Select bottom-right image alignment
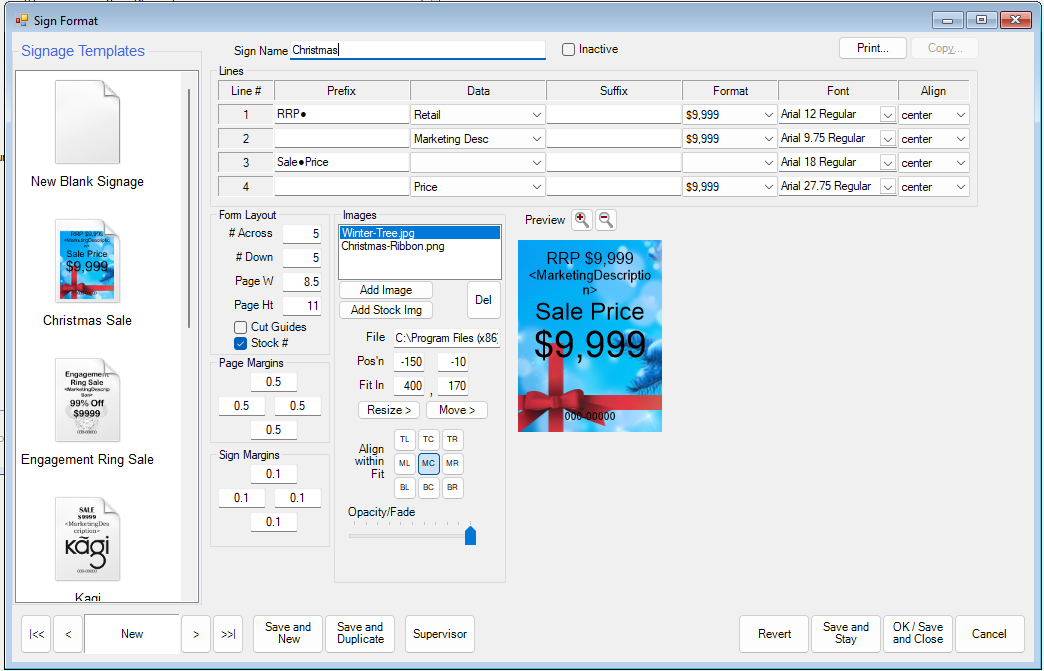Viewport: 1044px width, 671px height. point(452,487)
